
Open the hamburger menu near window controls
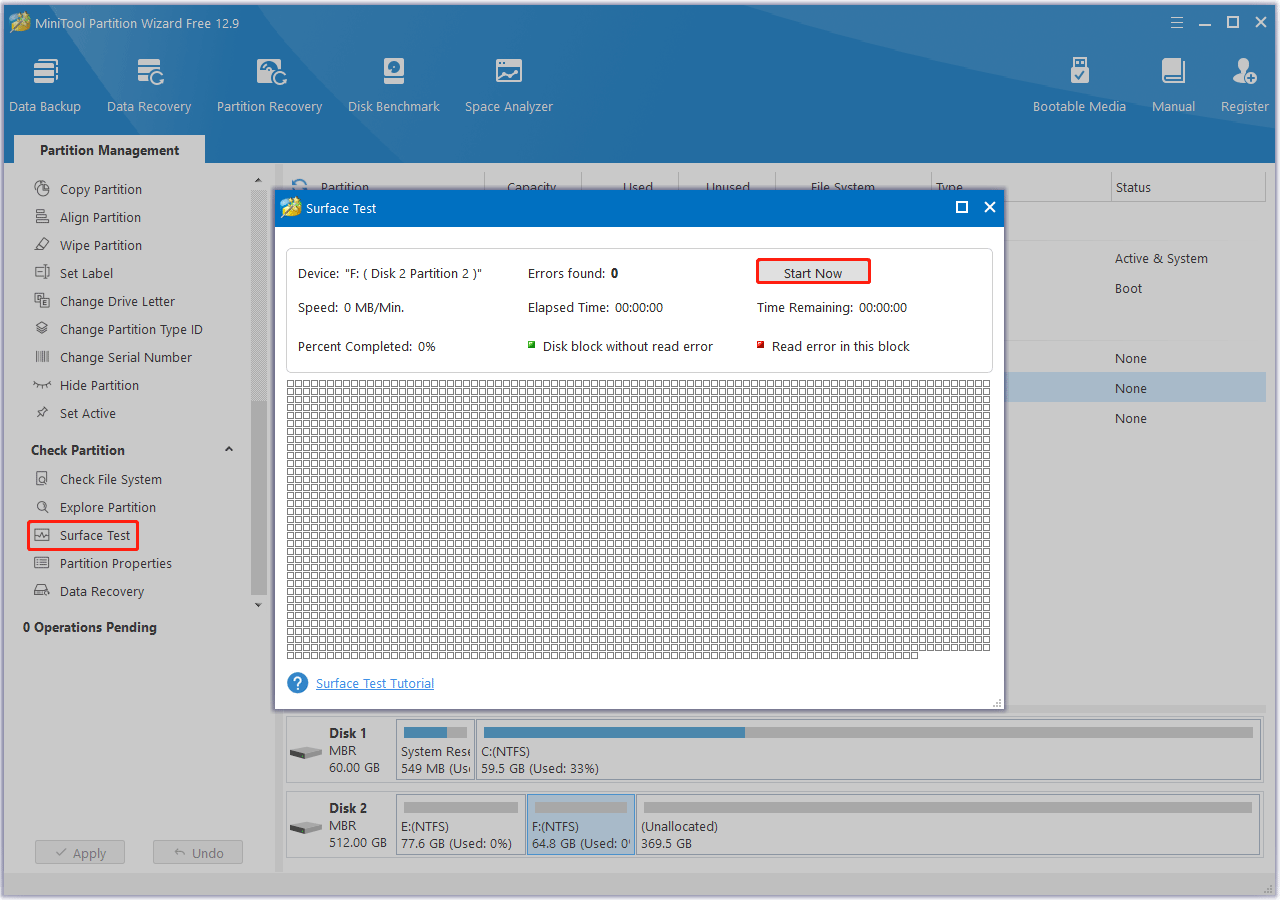1176,22
